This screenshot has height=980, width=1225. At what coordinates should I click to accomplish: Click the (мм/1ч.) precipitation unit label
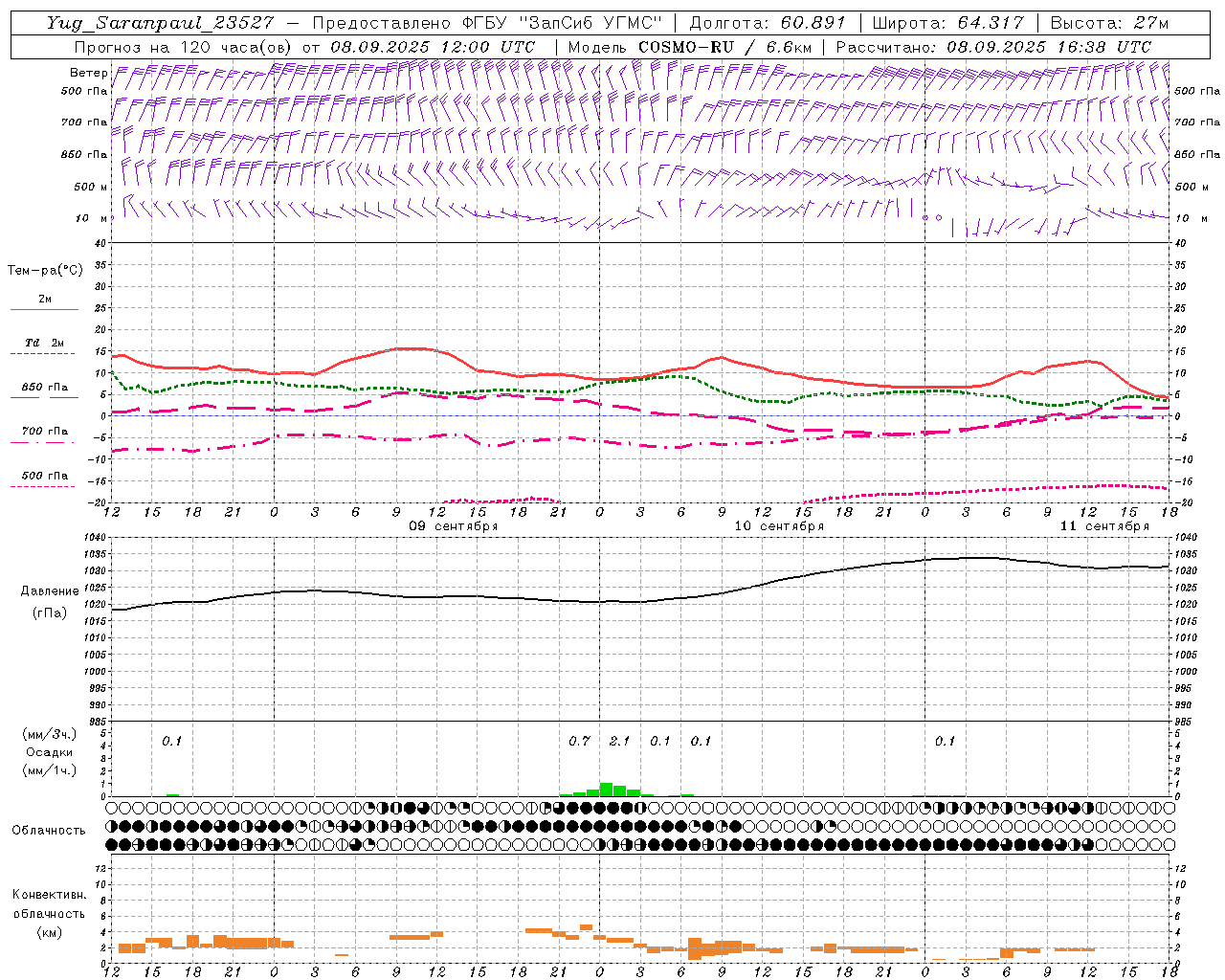point(49,770)
